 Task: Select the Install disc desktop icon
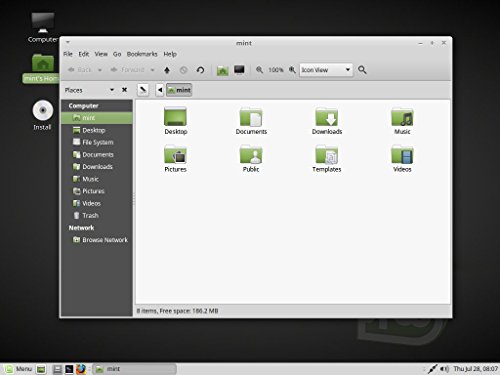click(x=42, y=115)
